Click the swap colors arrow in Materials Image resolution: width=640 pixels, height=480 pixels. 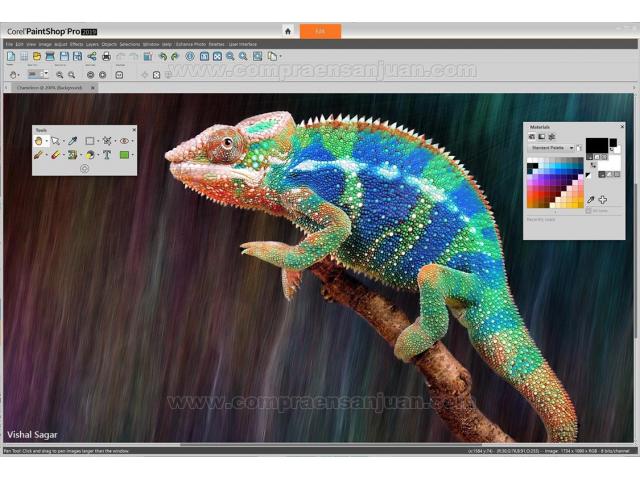pyautogui.click(x=593, y=165)
